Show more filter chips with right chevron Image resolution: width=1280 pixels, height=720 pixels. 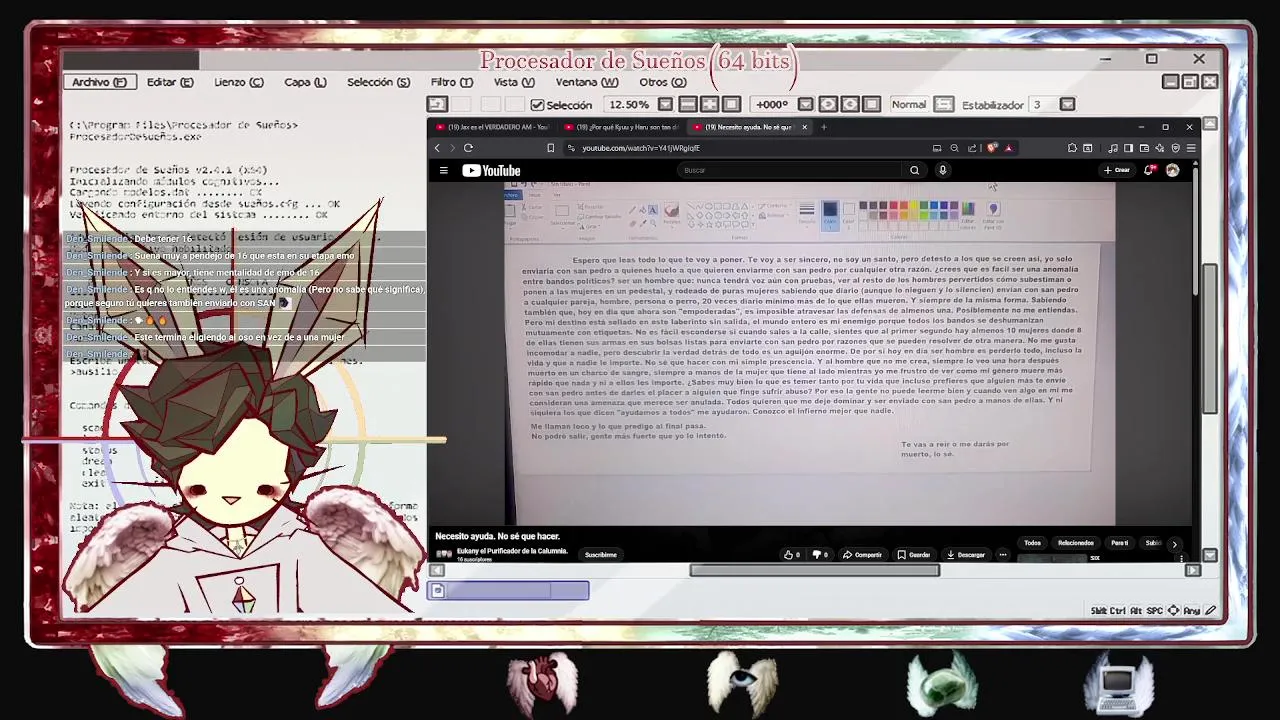point(1175,544)
